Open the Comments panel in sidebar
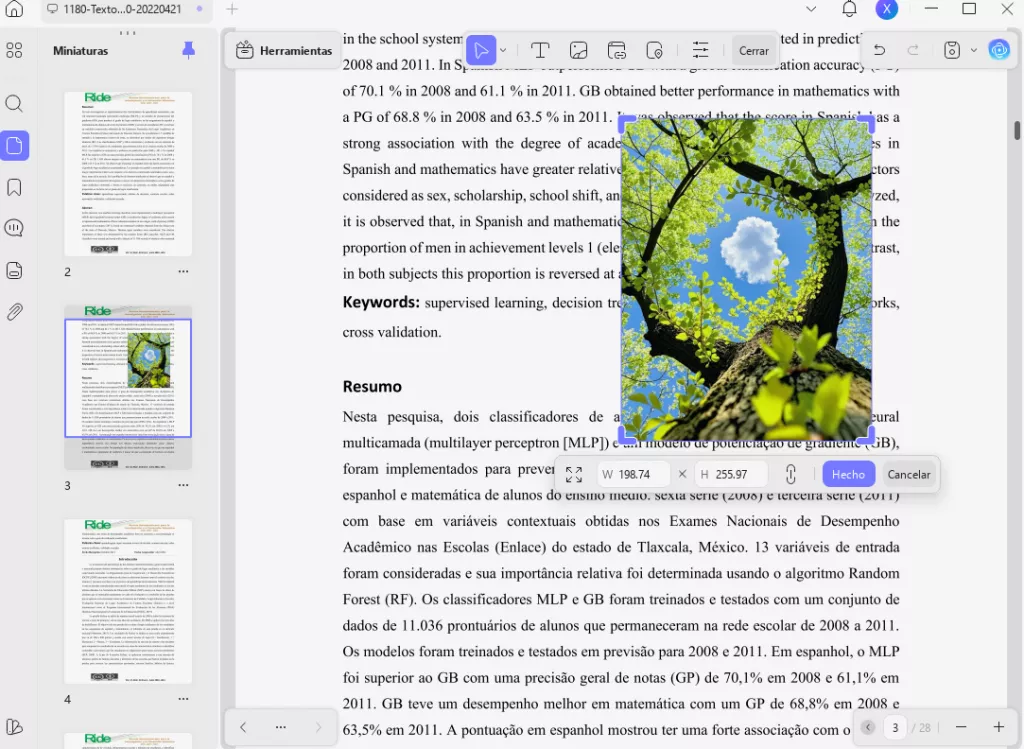 14,228
